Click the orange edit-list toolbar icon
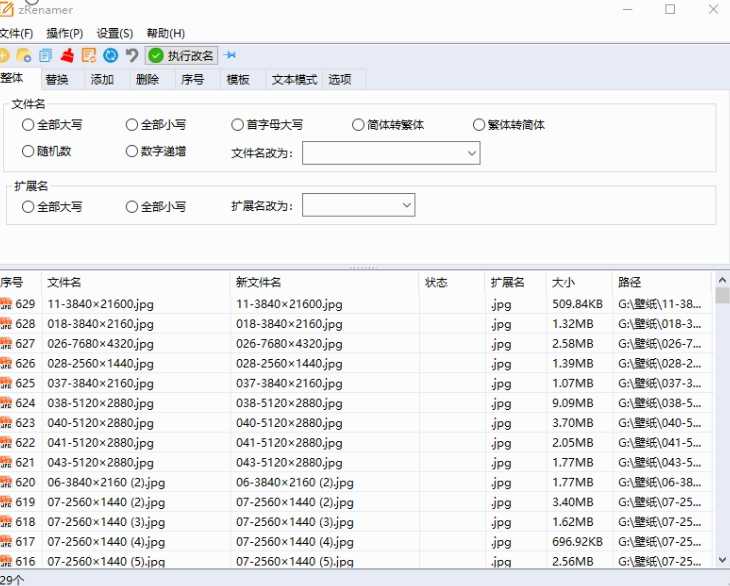Screen dimensions: 730x586 pos(89,56)
